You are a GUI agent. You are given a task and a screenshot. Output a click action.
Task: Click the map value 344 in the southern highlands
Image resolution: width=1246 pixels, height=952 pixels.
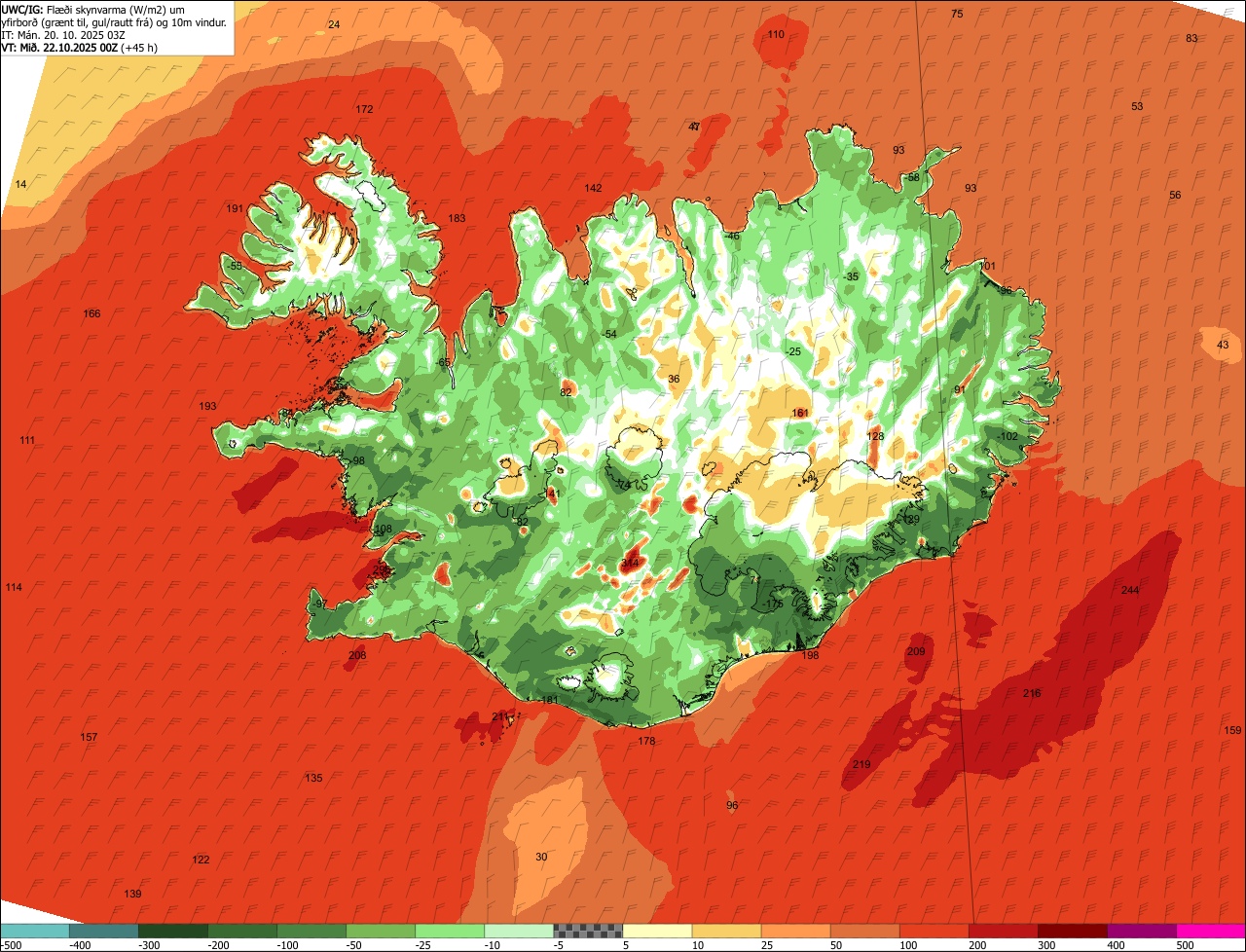tap(630, 563)
